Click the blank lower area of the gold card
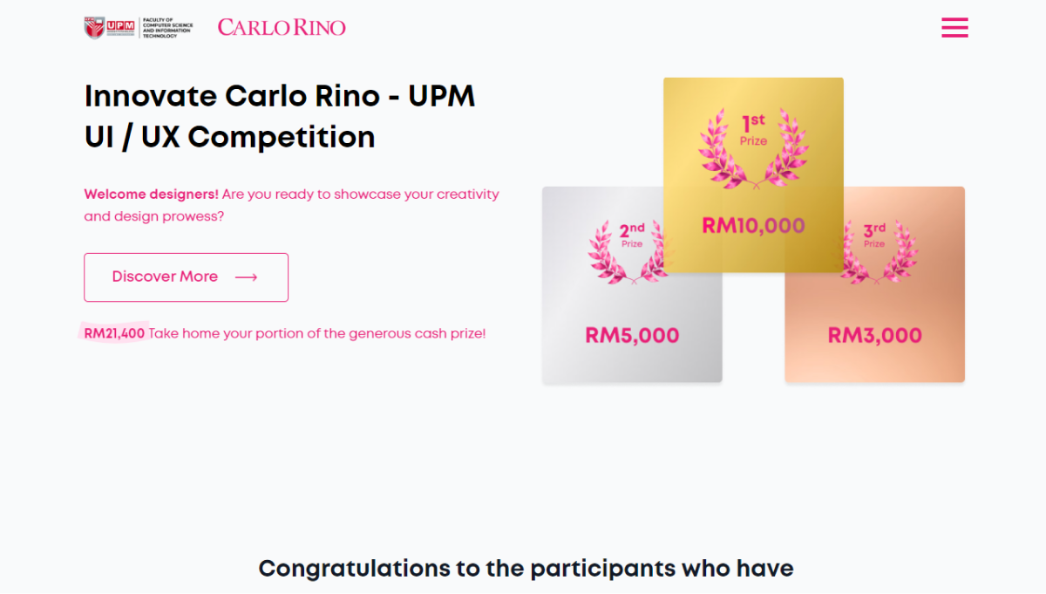Image resolution: width=1046 pixels, height=594 pixels. (x=753, y=256)
